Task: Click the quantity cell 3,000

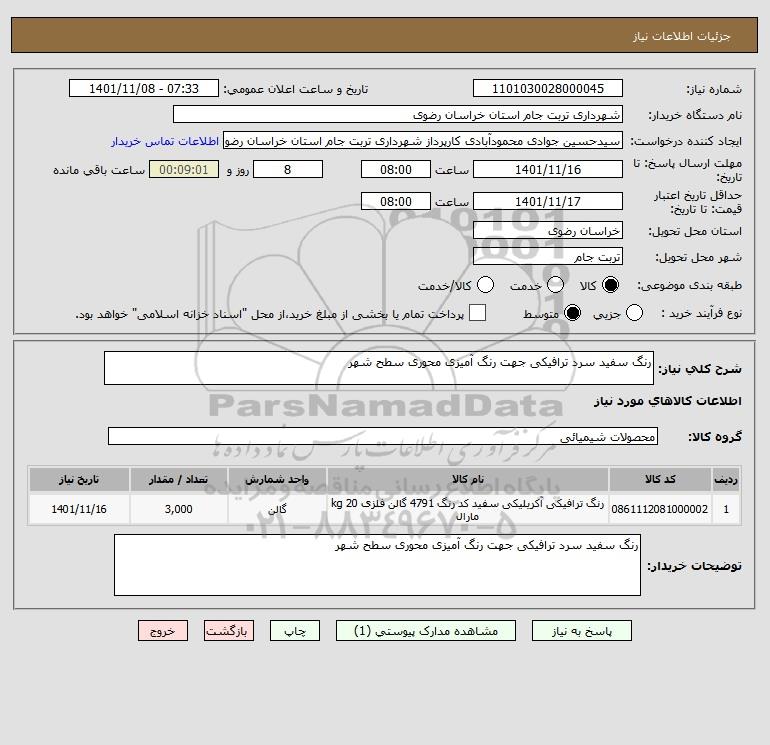Action: click(179, 509)
